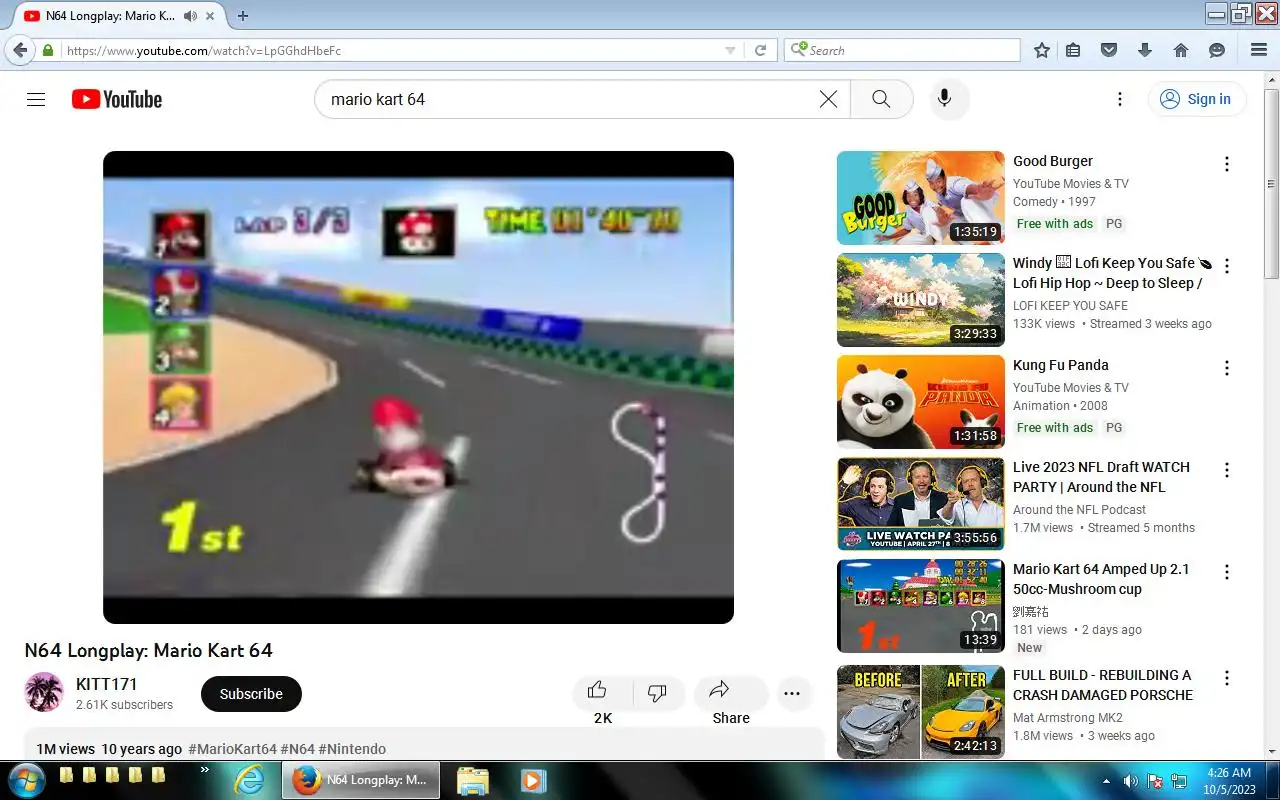Image resolution: width=1280 pixels, height=800 pixels.
Task: Open Windows Media Player from taskbar
Action: [532, 780]
